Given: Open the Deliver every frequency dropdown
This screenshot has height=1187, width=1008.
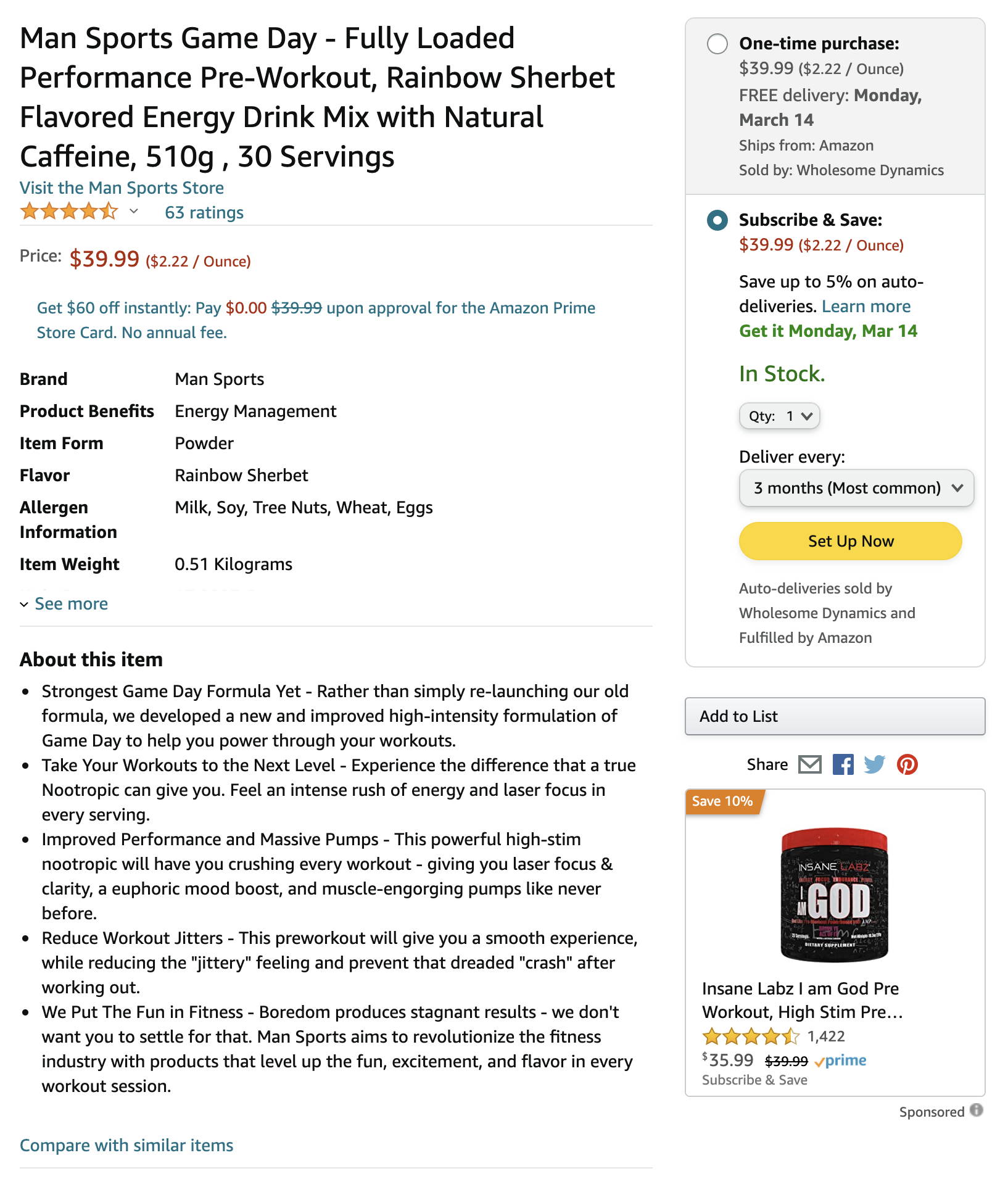Looking at the screenshot, I should click(856, 488).
